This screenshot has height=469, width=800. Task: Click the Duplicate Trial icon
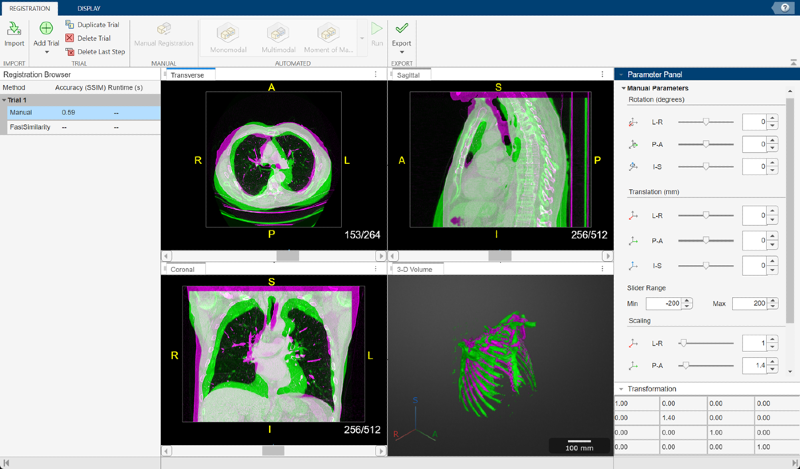click(x=70, y=24)
